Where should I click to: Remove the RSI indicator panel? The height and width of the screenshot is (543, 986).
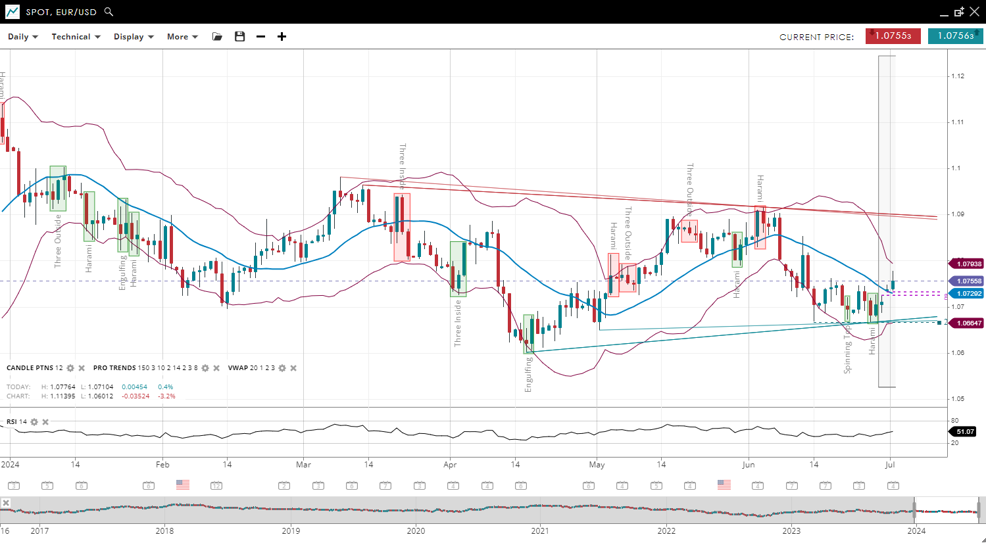click(x=45, y=422)
